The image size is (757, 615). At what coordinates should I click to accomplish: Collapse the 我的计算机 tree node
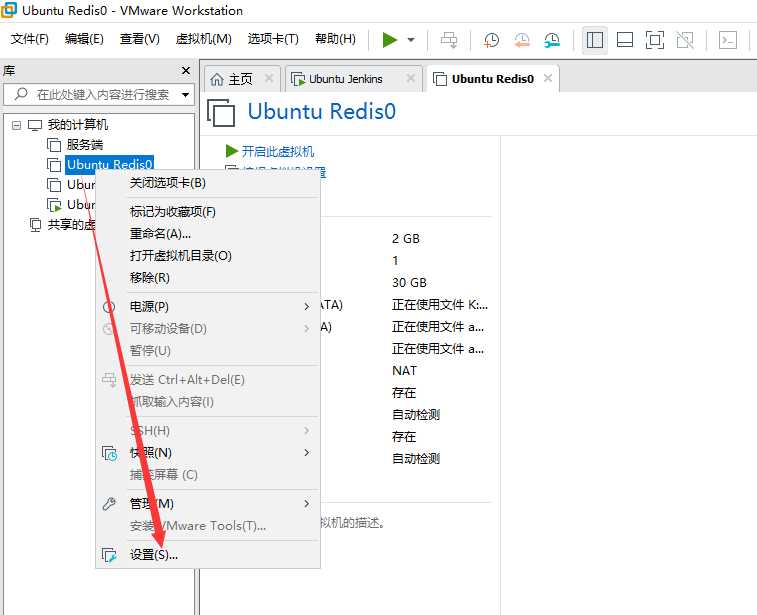(16, 126)
